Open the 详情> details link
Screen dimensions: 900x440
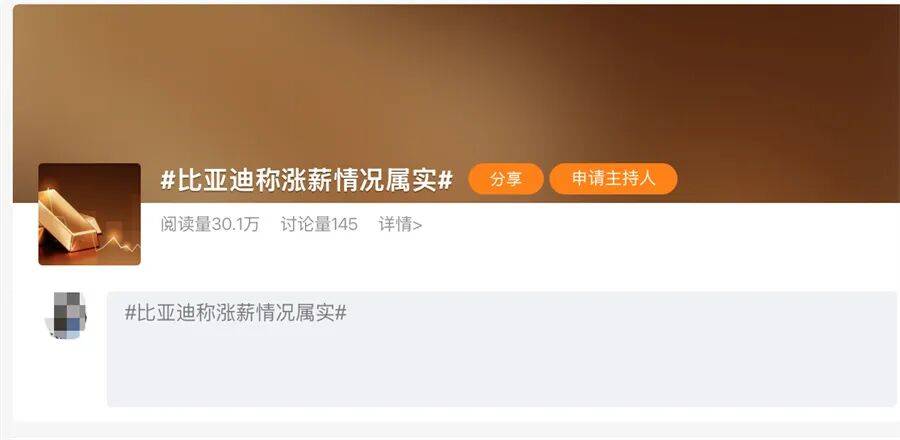[x=401, y=224]
